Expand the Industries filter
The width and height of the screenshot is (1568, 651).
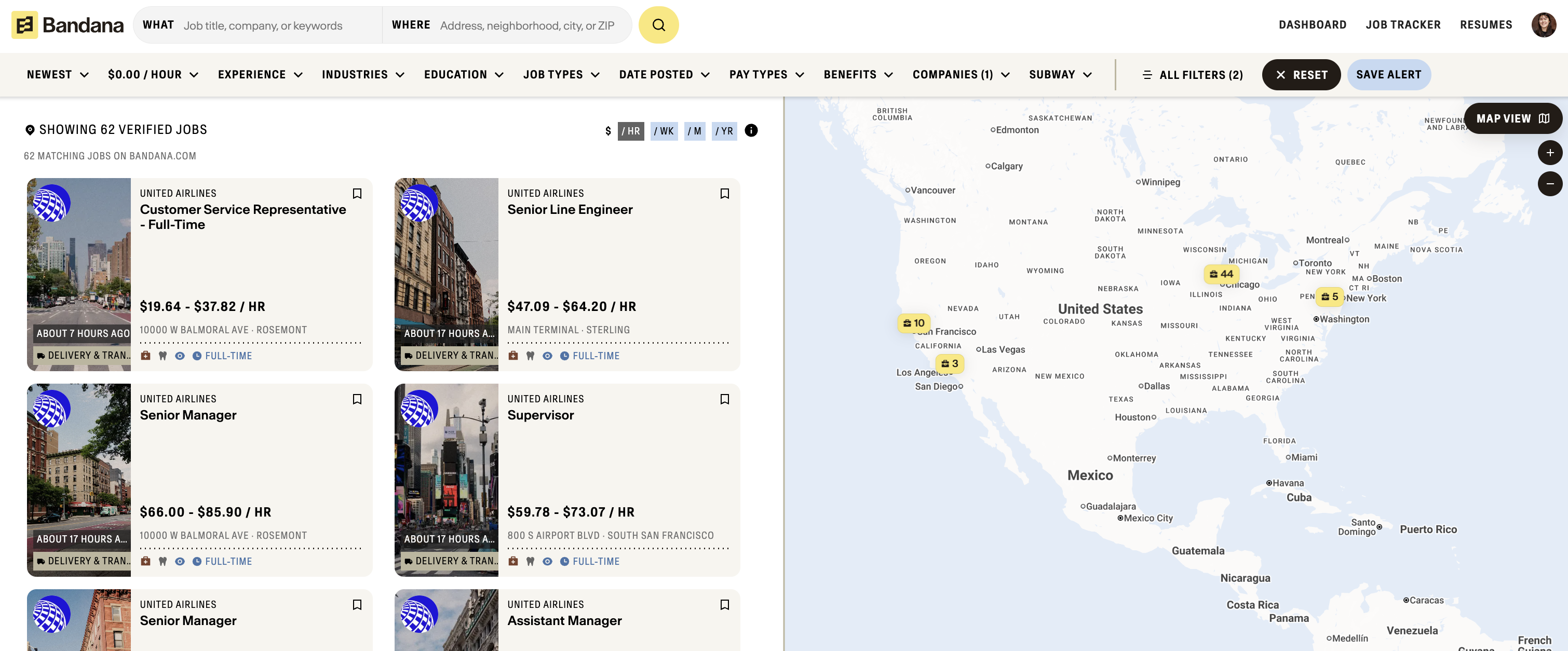[x=363, y=75]
